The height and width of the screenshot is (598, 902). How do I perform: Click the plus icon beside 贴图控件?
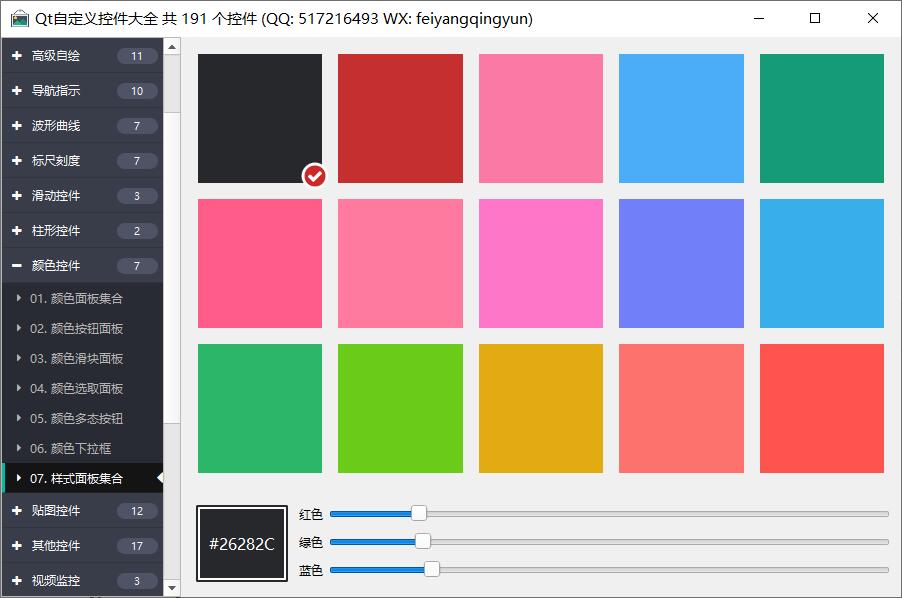tap(17, 511)
